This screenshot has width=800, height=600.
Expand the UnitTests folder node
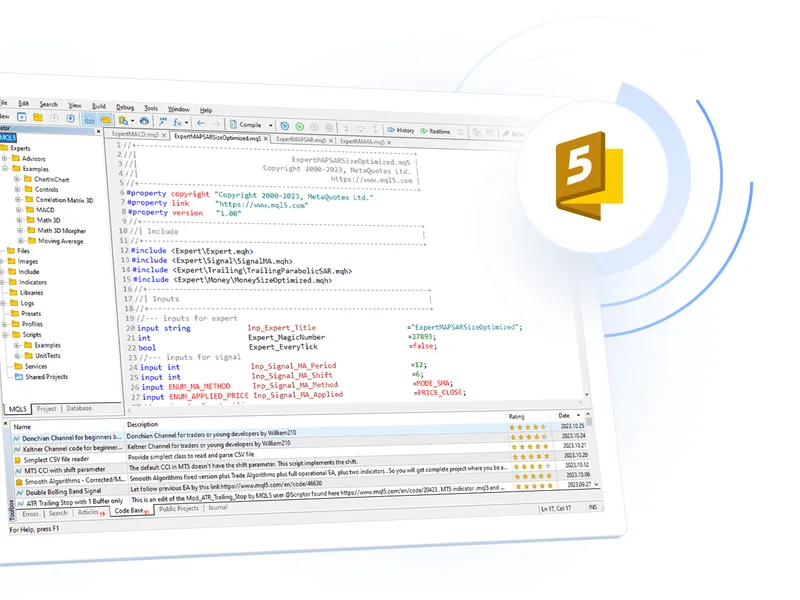coord(17,356)
